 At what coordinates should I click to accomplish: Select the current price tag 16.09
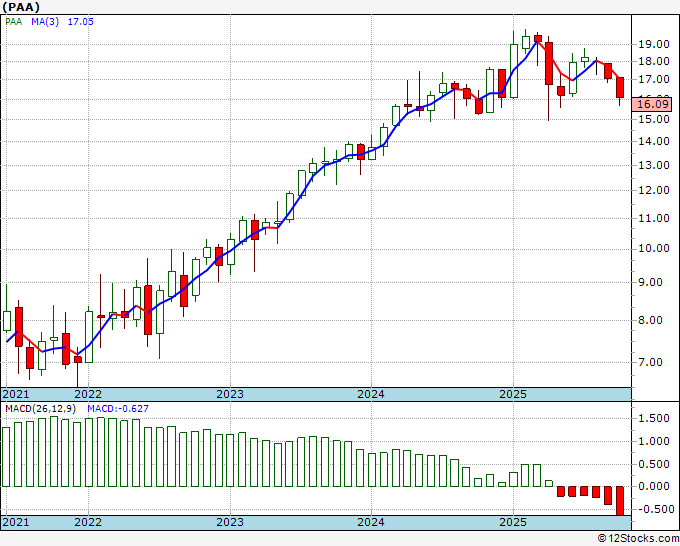tap(652, 104)
